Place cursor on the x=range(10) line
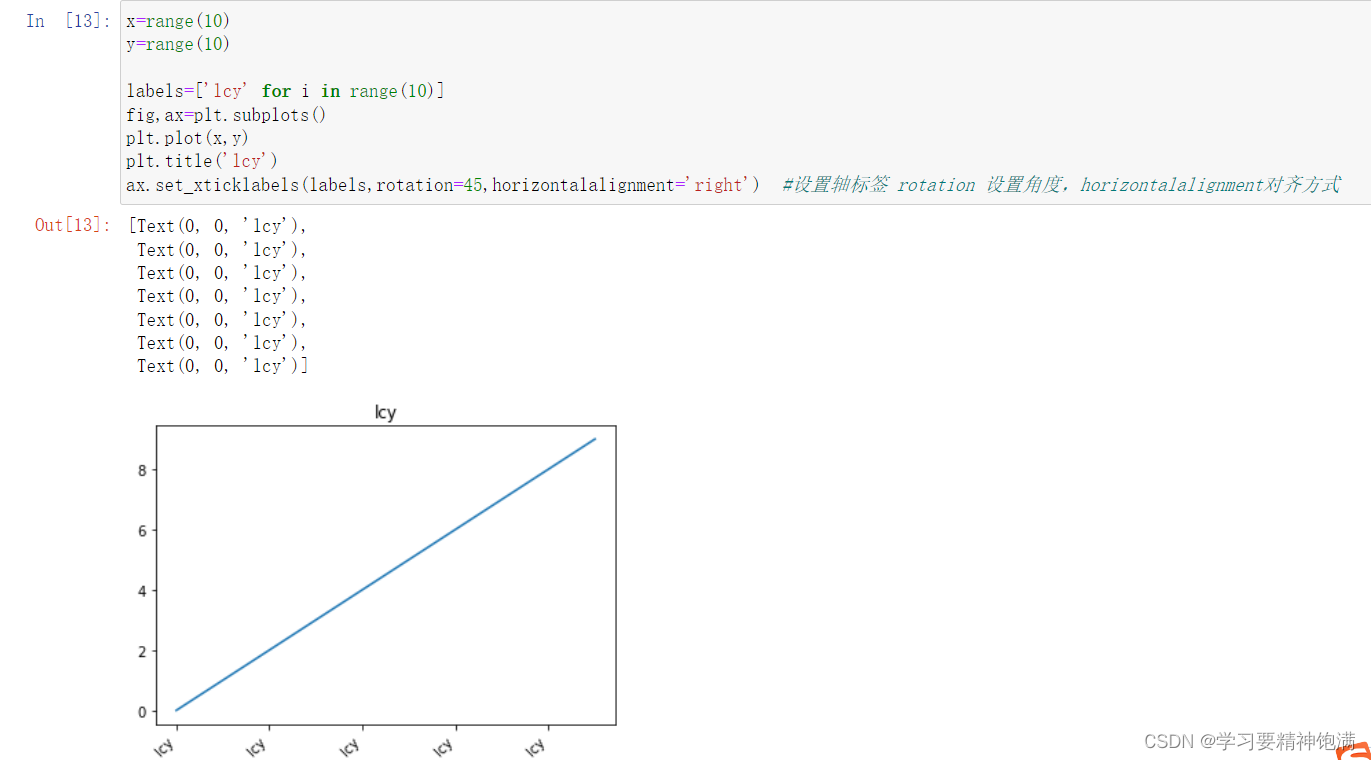Viewport: 1371px width, 760px height. click(x=178, y=21)
